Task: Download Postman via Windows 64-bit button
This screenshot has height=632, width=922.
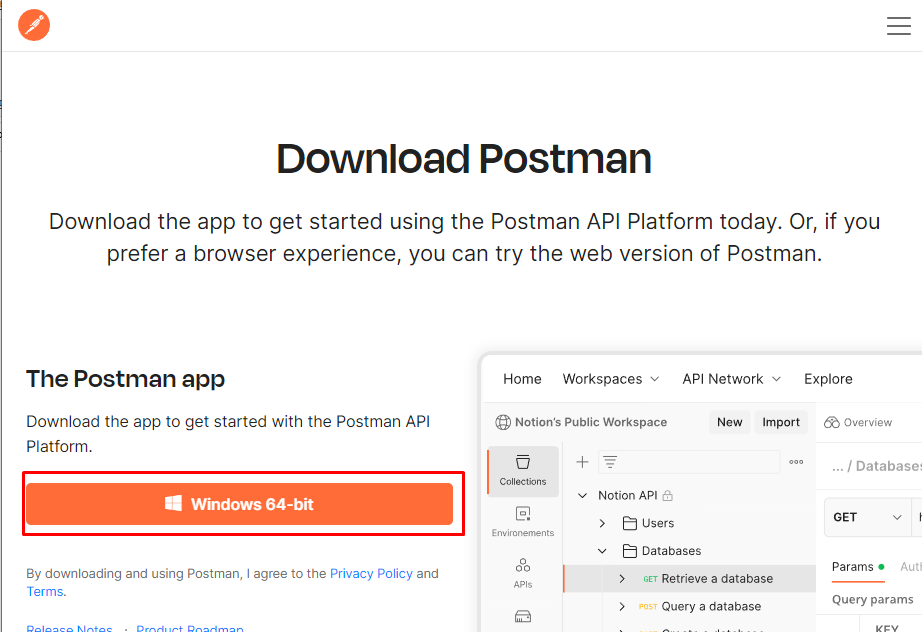Action: pos(239,504)
